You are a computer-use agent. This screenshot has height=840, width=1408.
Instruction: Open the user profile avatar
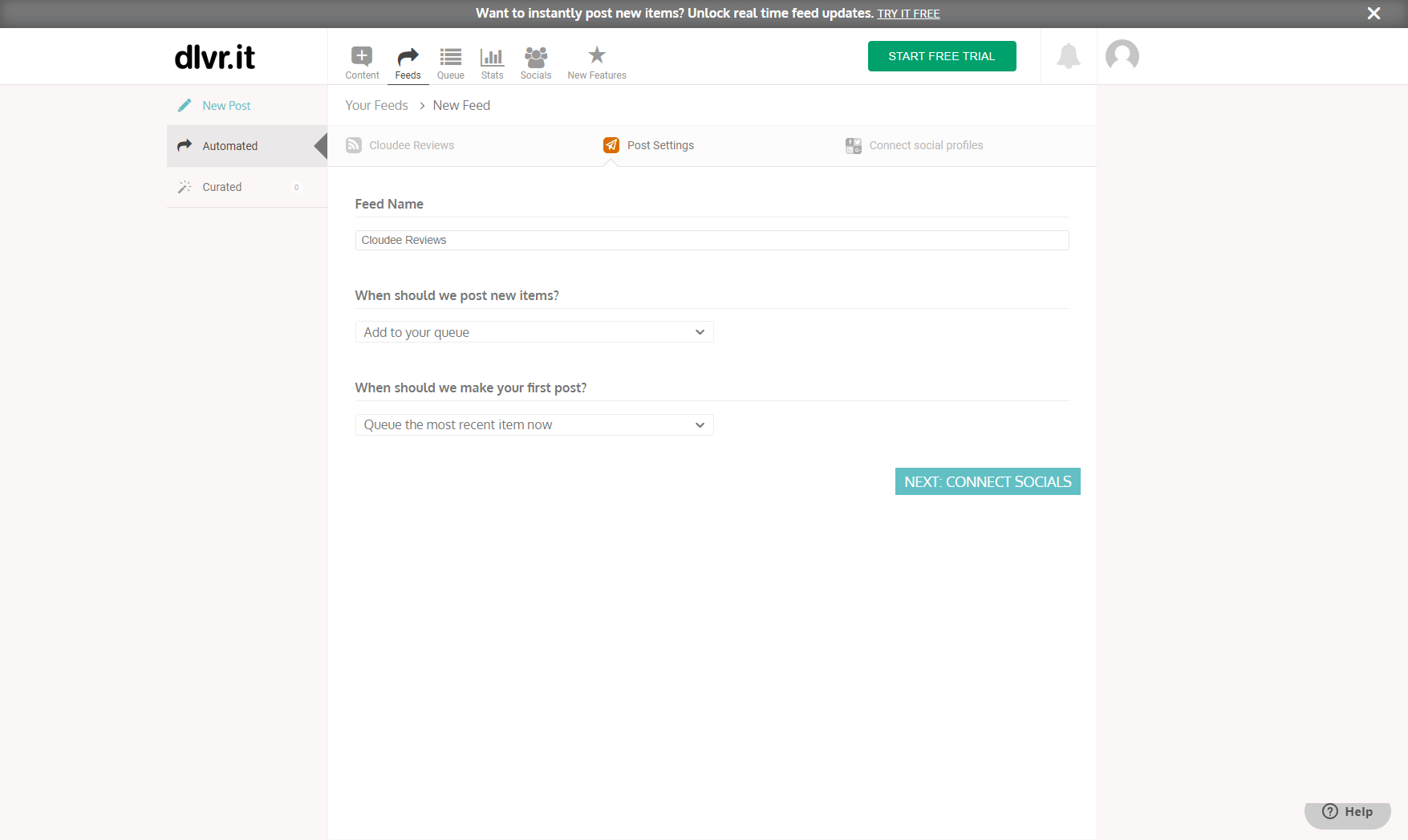[1122, 56]
